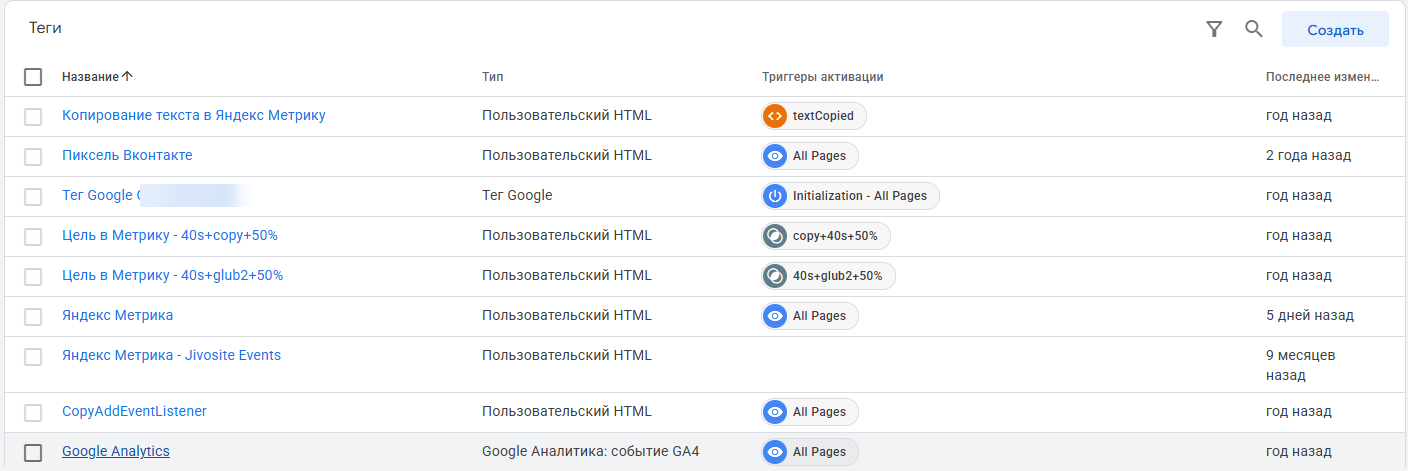Viewport: 1408px width, 471px height.
Task: Click '5 дней назад' date cell
Action: click(x=1310, y=315)
